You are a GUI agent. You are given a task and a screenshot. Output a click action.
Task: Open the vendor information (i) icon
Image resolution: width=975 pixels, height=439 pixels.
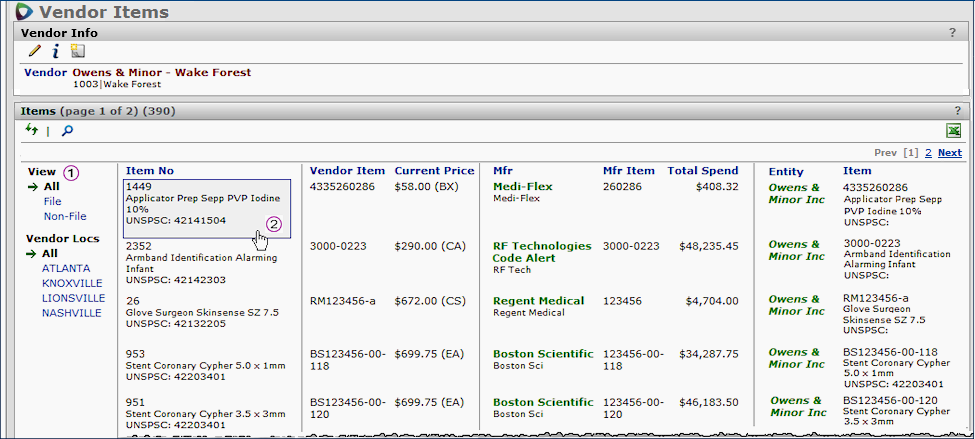click(x=56, y=51)
